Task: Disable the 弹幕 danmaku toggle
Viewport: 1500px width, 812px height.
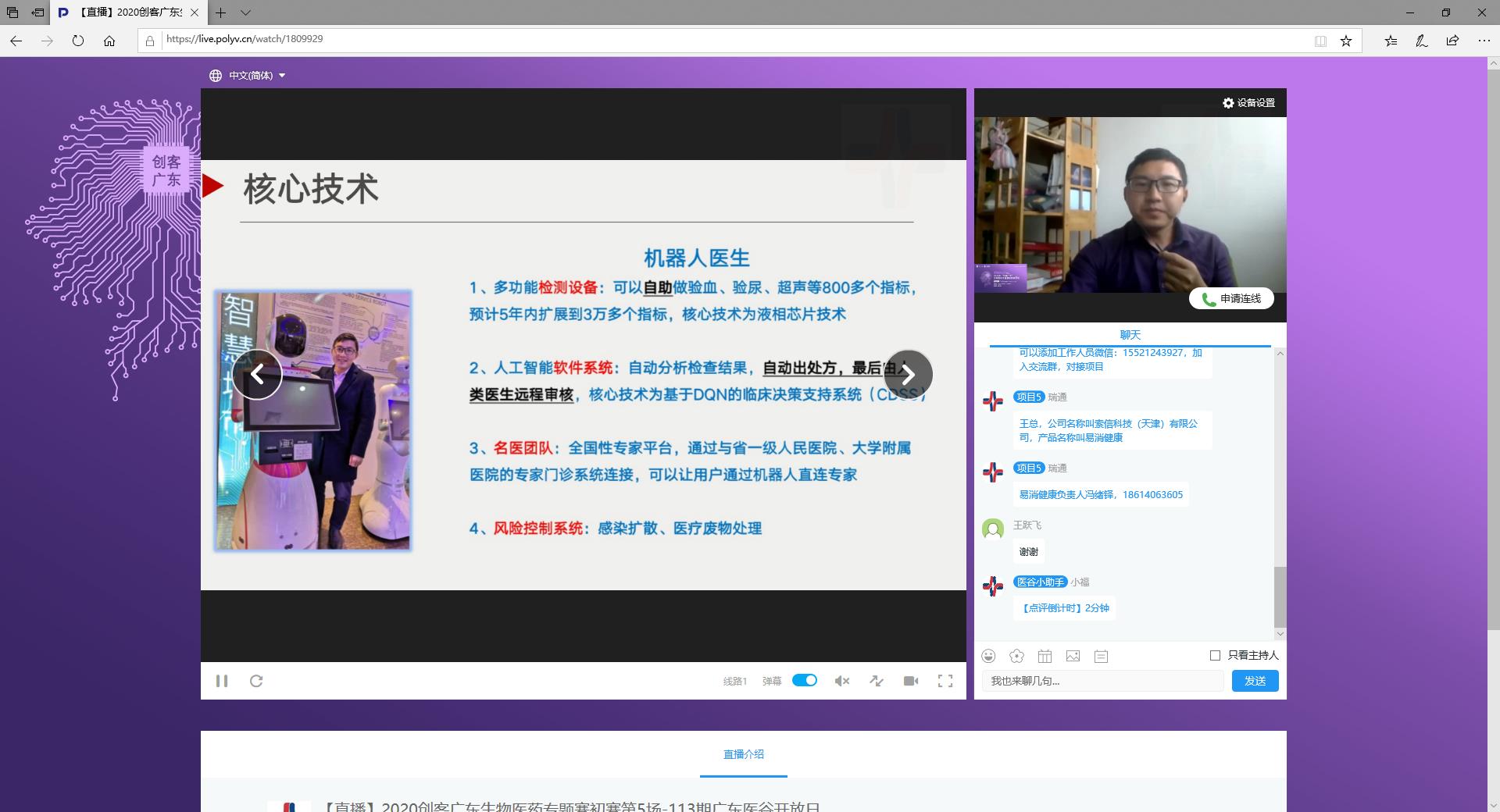Action: click(x=805, y=680)
